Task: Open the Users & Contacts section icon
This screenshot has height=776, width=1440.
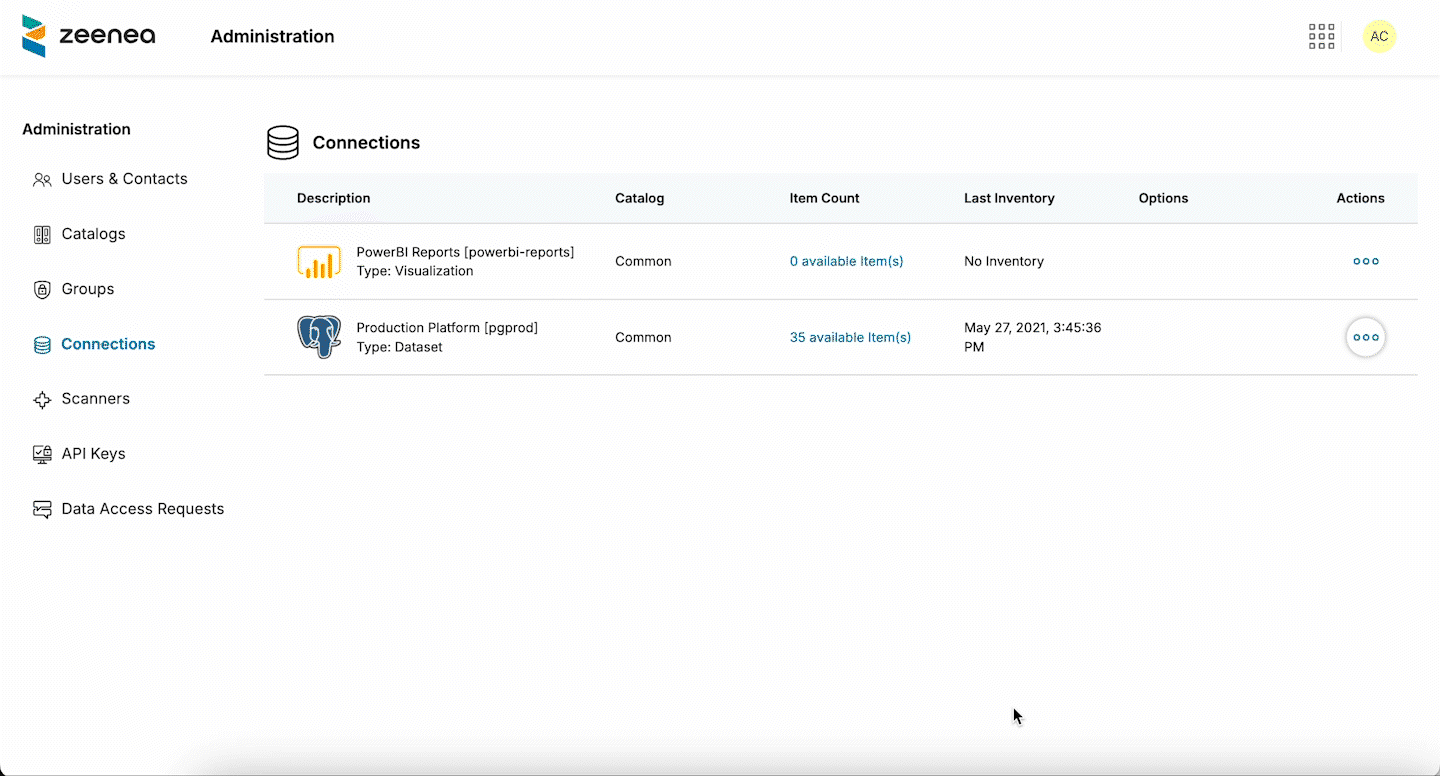Action: tap(42, 179)
